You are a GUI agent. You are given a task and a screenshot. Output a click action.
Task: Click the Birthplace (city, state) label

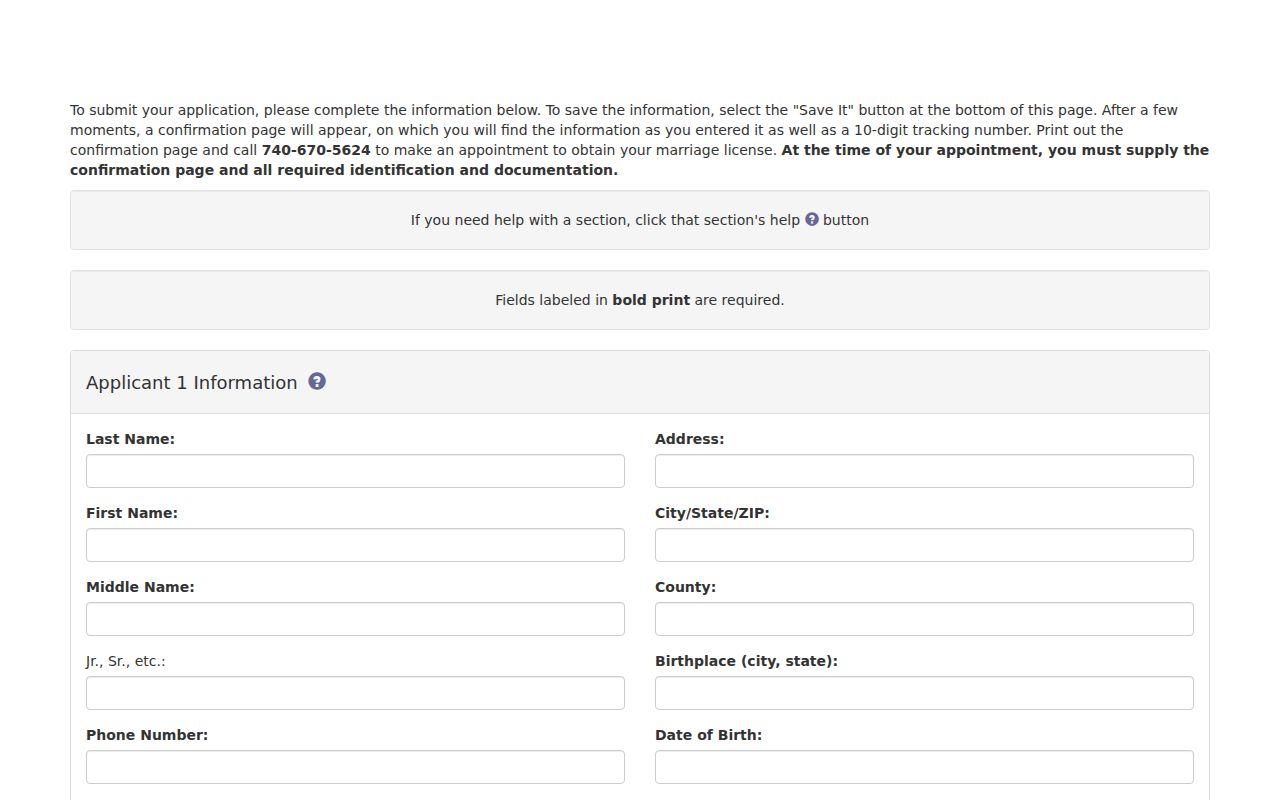click(x=746, y=661)
